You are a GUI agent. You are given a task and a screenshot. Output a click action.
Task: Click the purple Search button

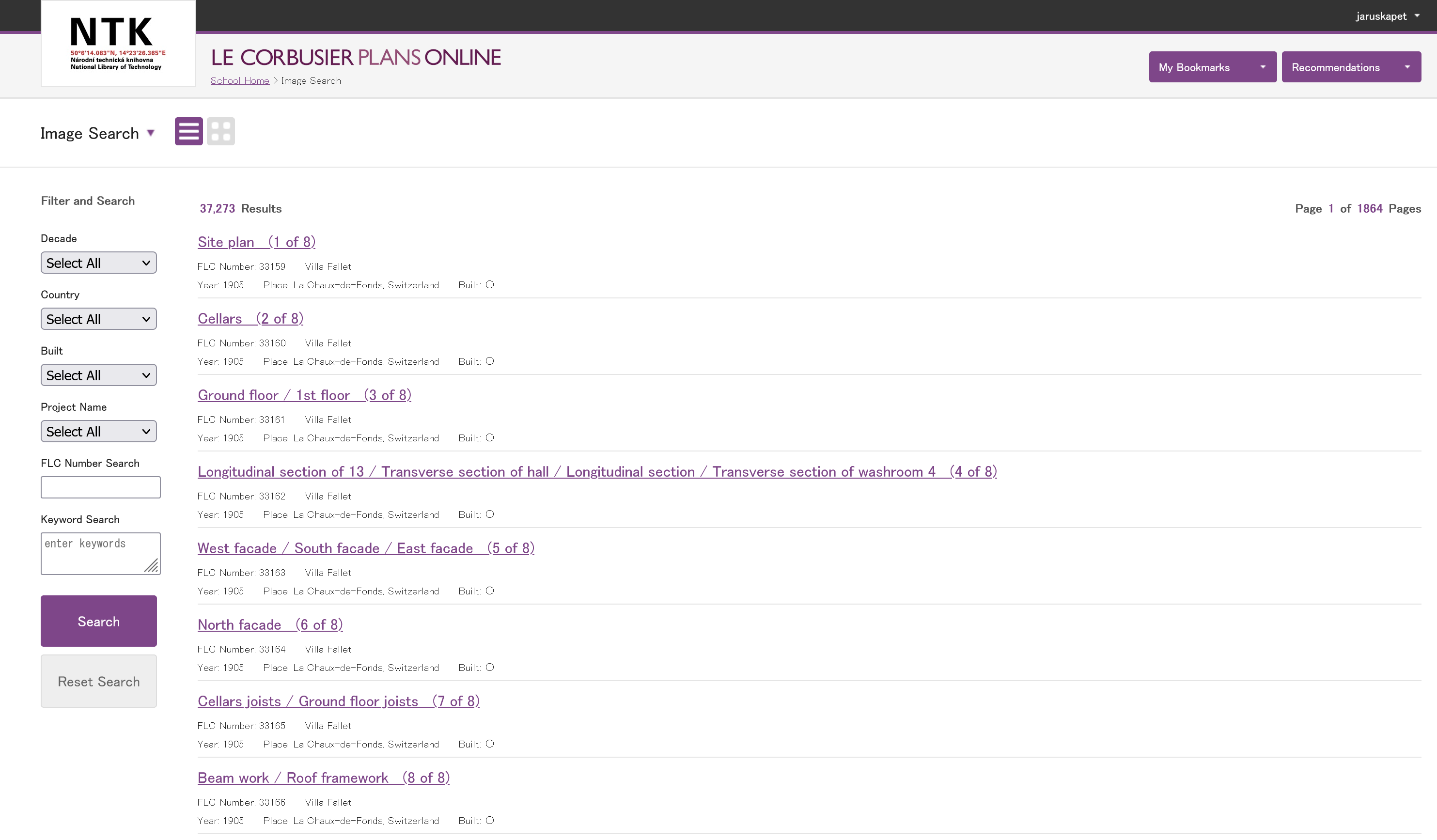pos(99,621)
